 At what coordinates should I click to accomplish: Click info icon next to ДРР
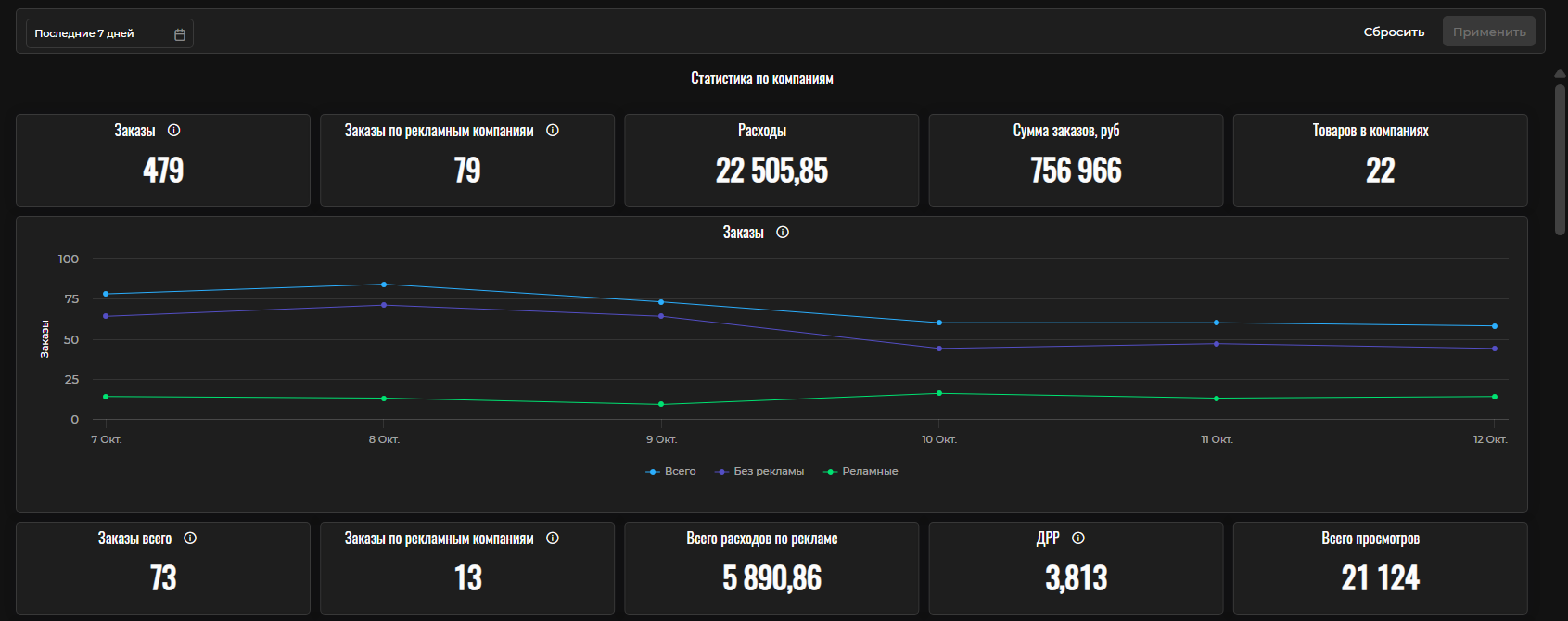pos(1077,538)
